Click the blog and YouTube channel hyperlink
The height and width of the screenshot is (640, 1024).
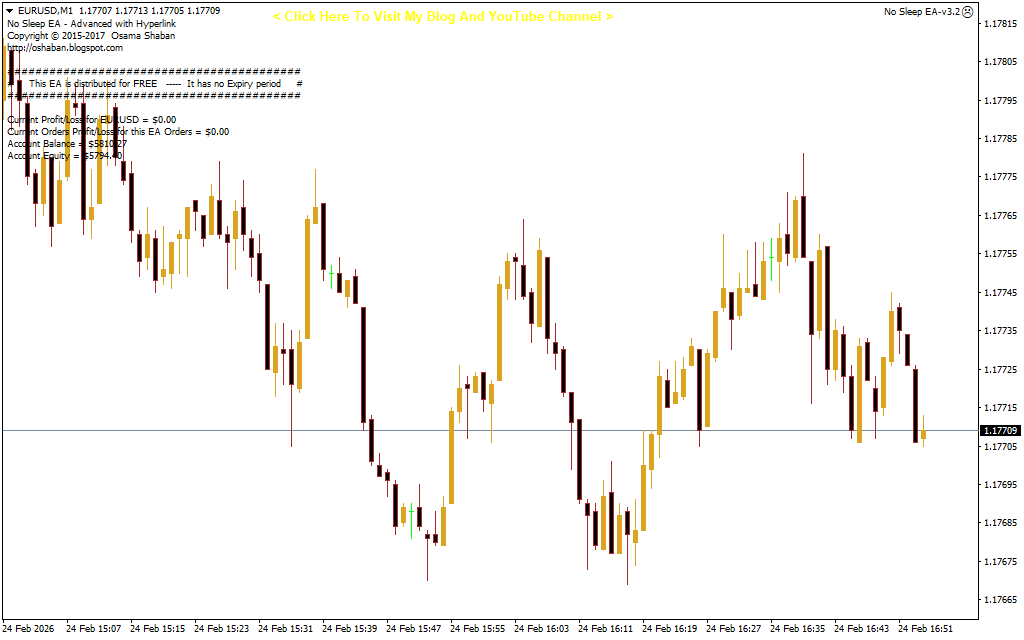click(x=442, y=17)
